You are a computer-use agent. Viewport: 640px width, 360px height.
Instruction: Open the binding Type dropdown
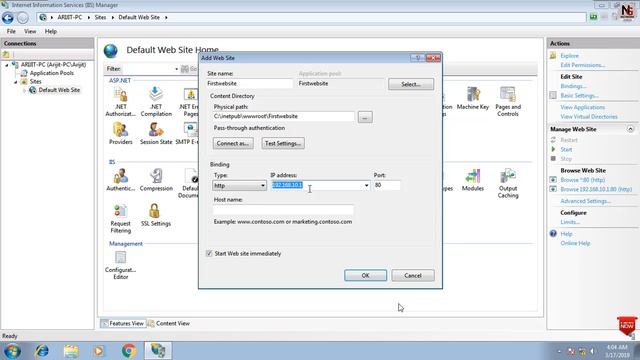coord(239,185)
